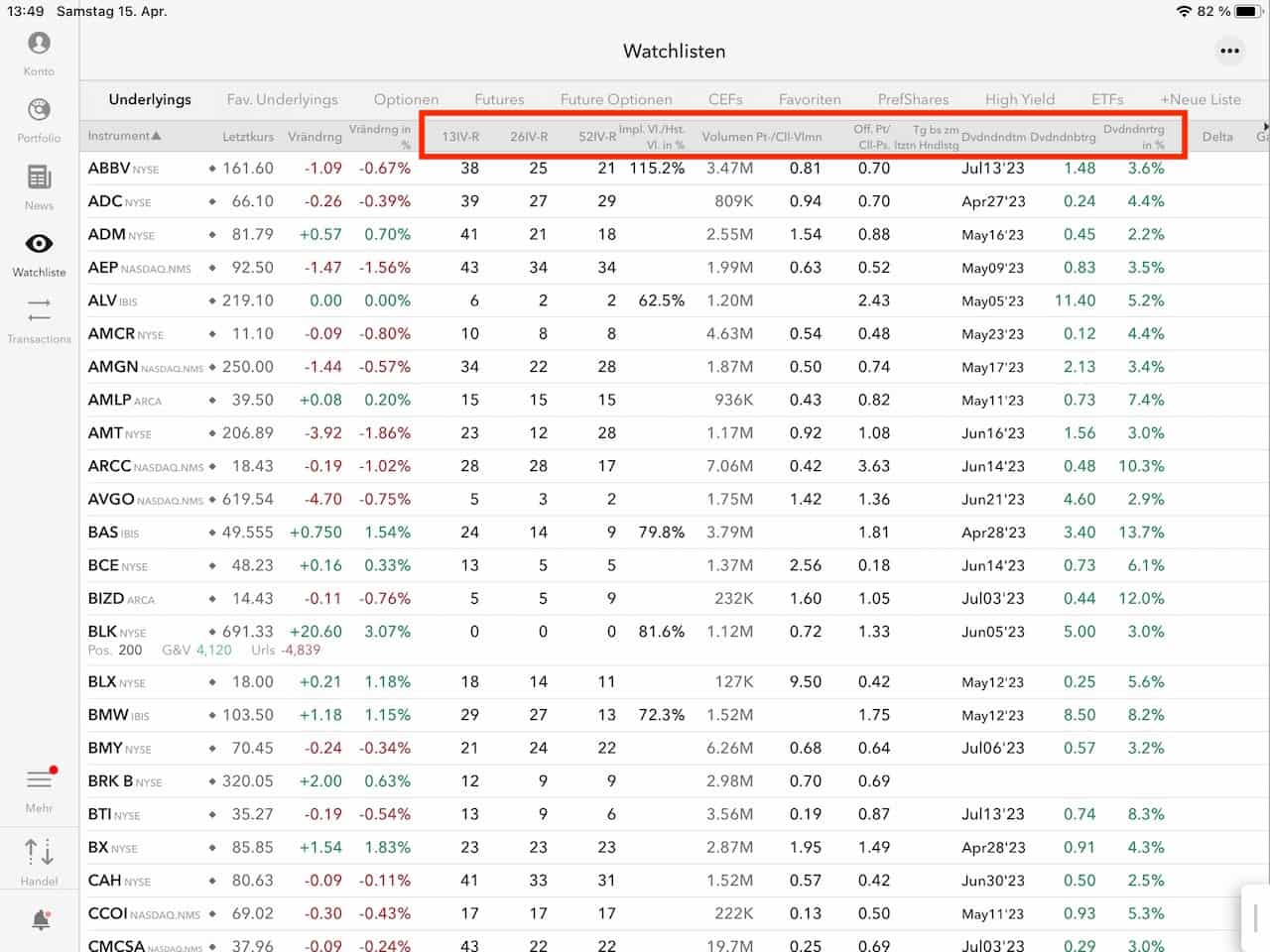
Task: Select the BLK position line Pos. 200
Action: pos(115,651)
